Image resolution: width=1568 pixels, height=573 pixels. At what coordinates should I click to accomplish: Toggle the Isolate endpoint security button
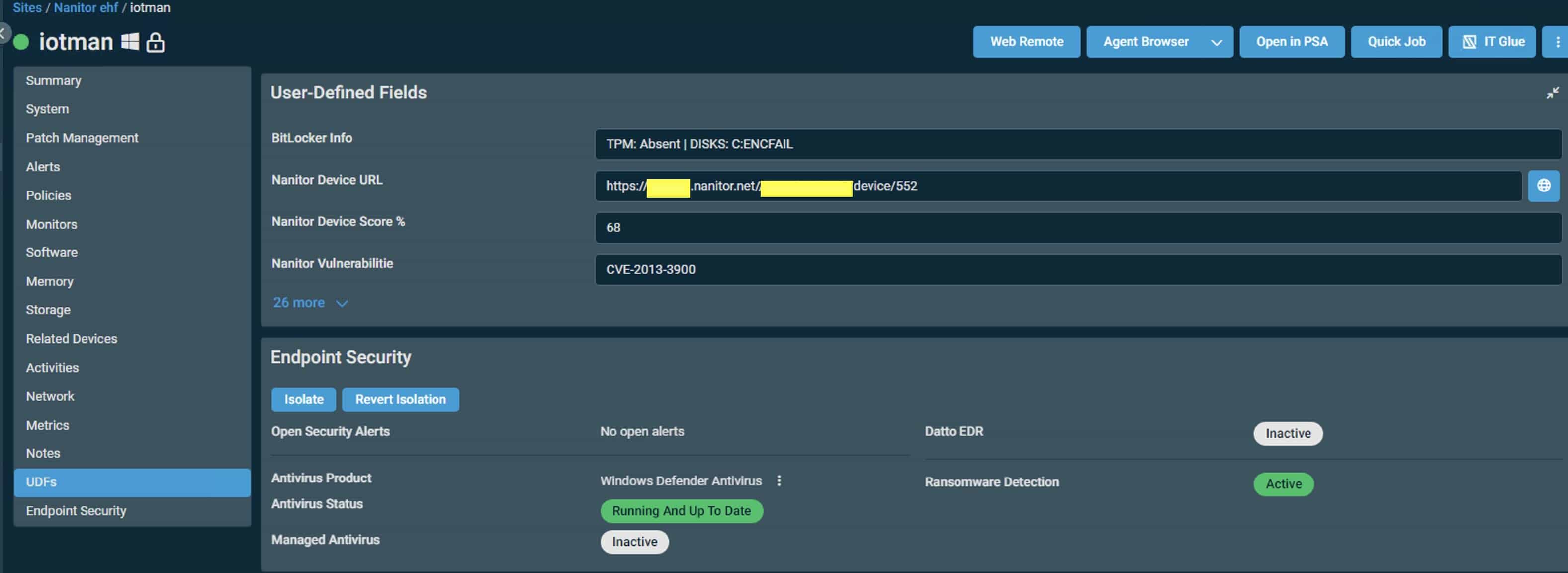[x=302, y=400]
